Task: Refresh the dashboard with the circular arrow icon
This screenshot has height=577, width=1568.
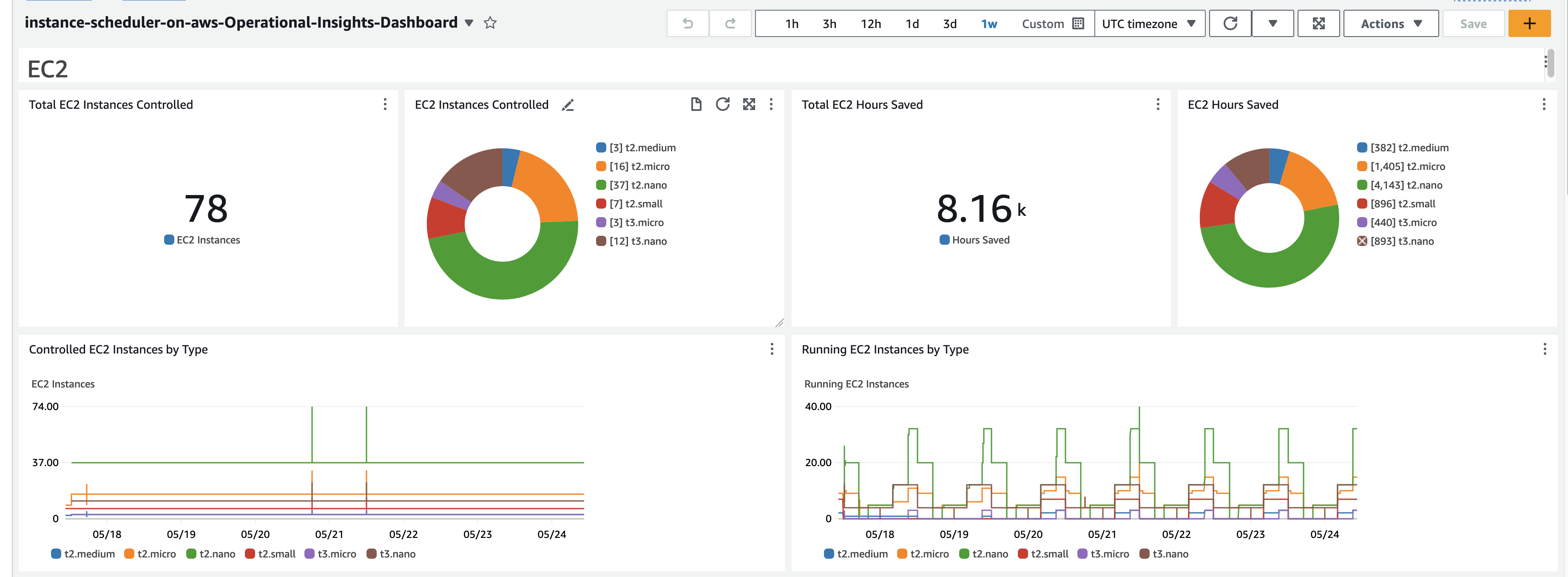Action: 1230,24
